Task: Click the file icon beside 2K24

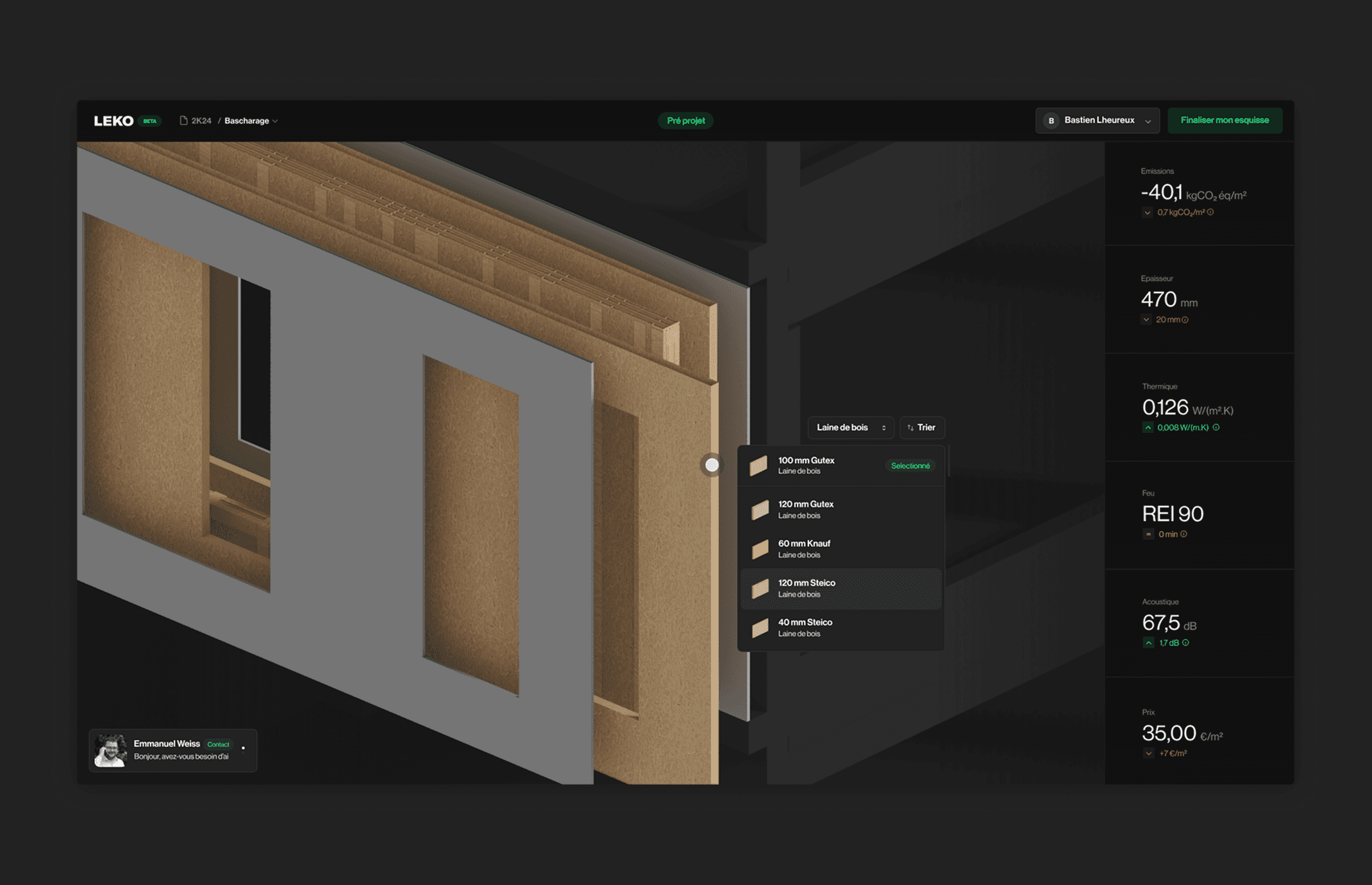Action: (x=183, y=121)
